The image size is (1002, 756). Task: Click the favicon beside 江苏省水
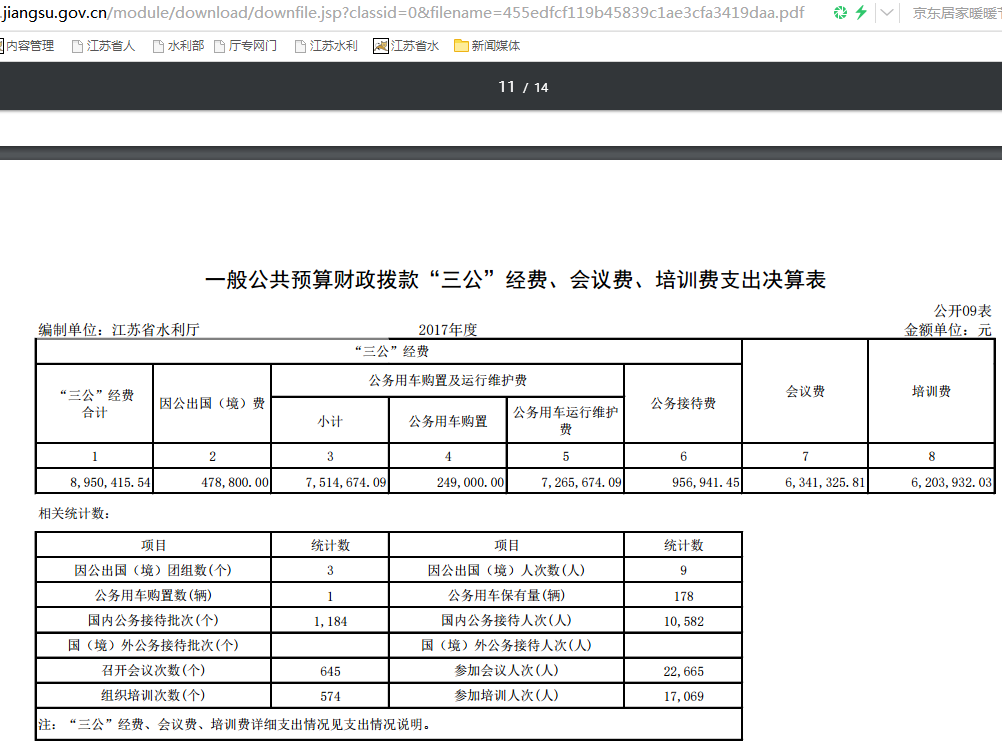click(x=381, y=46)
